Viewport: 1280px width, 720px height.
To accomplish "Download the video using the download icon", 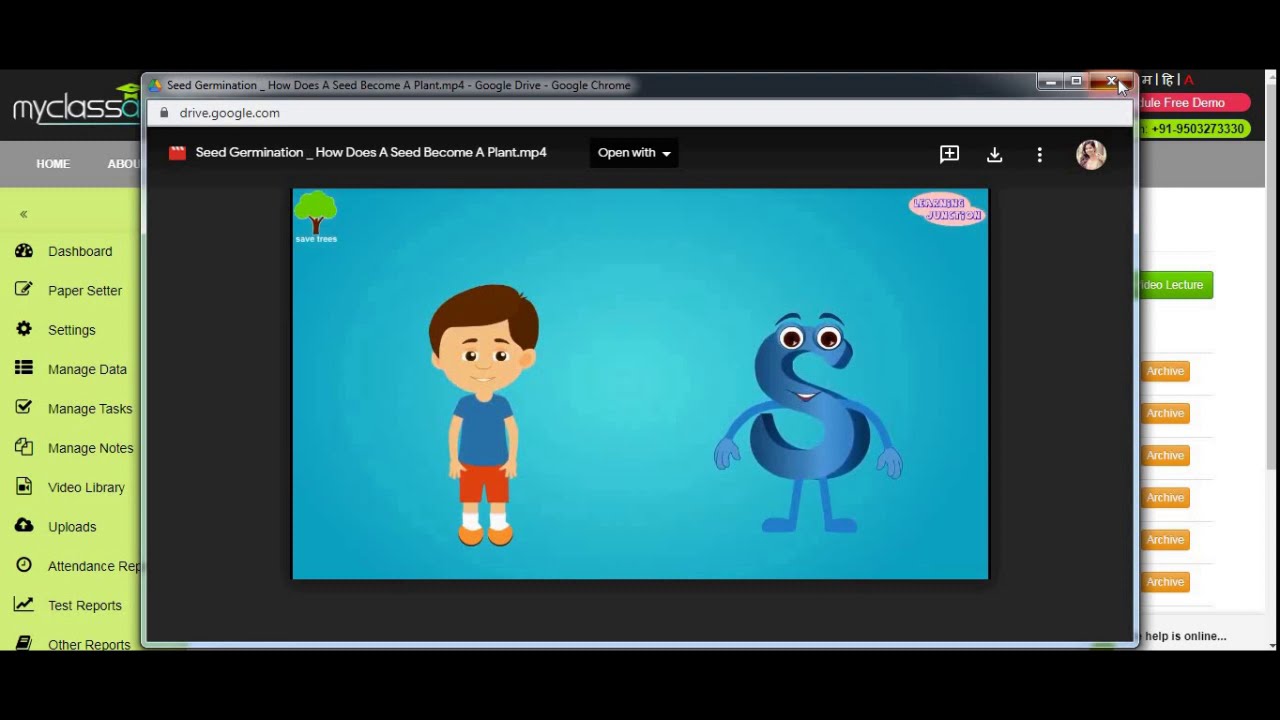I will (x=994, y=154).
